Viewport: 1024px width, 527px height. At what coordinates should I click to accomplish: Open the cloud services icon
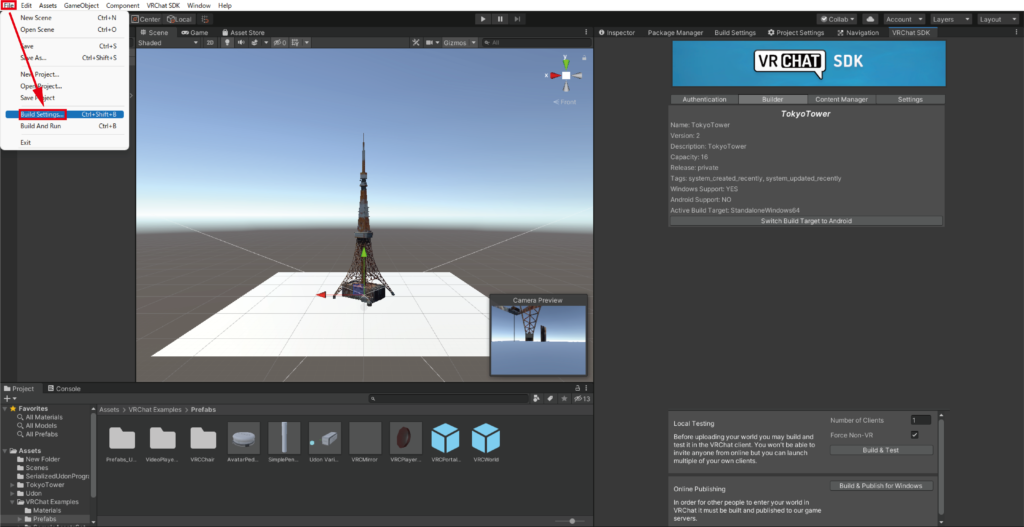click(x=870, y=19)
